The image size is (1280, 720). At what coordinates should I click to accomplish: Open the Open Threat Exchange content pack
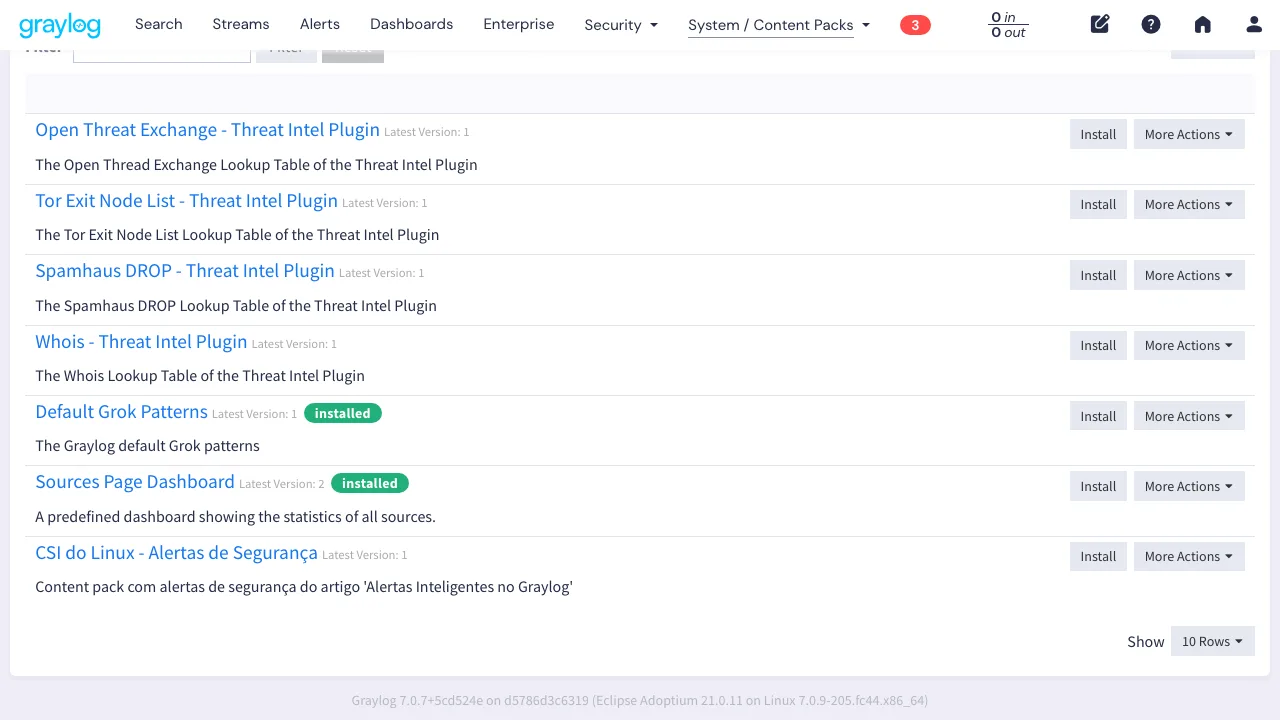pos(207,130)
